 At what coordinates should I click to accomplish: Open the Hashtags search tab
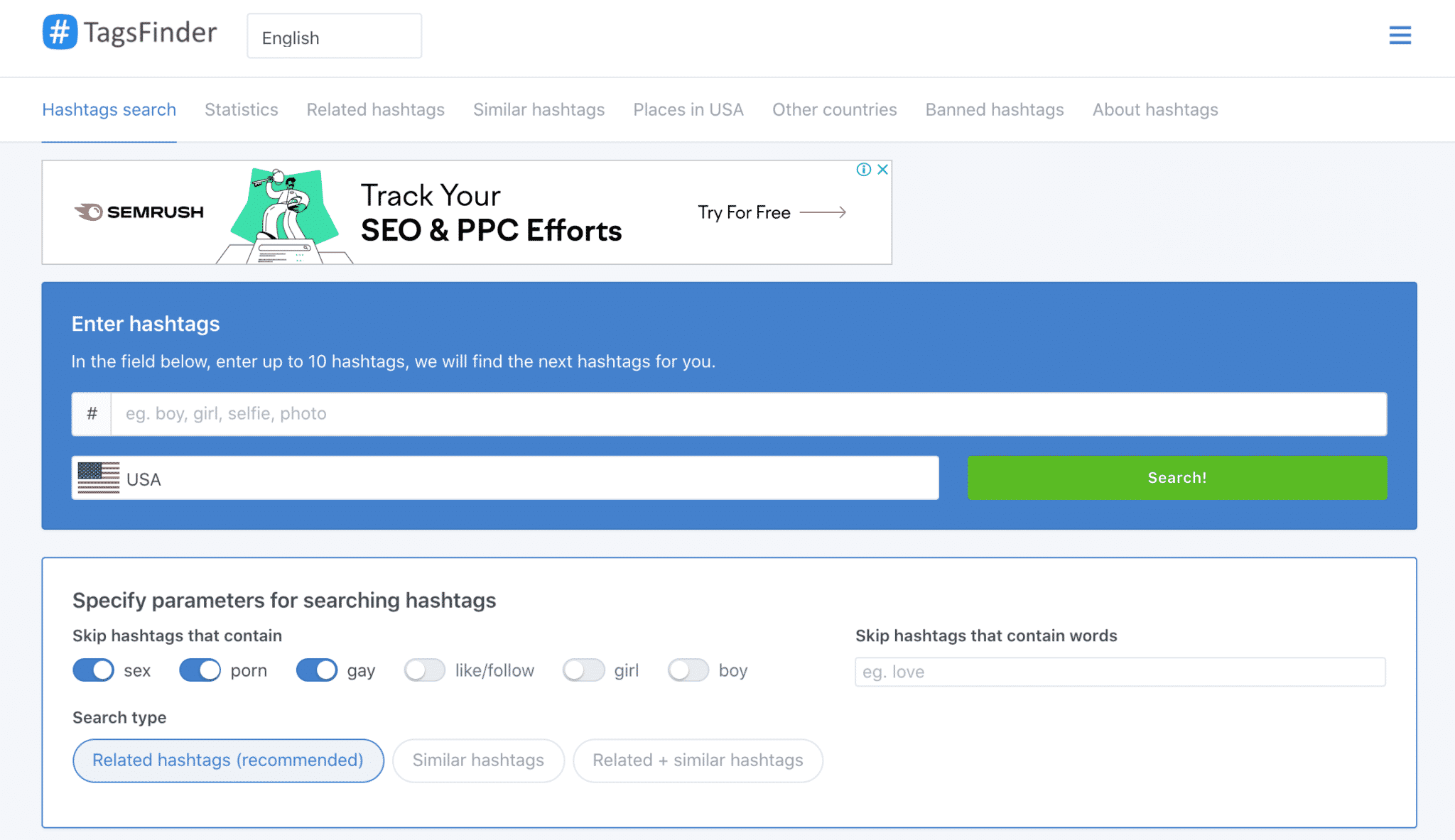108,109
